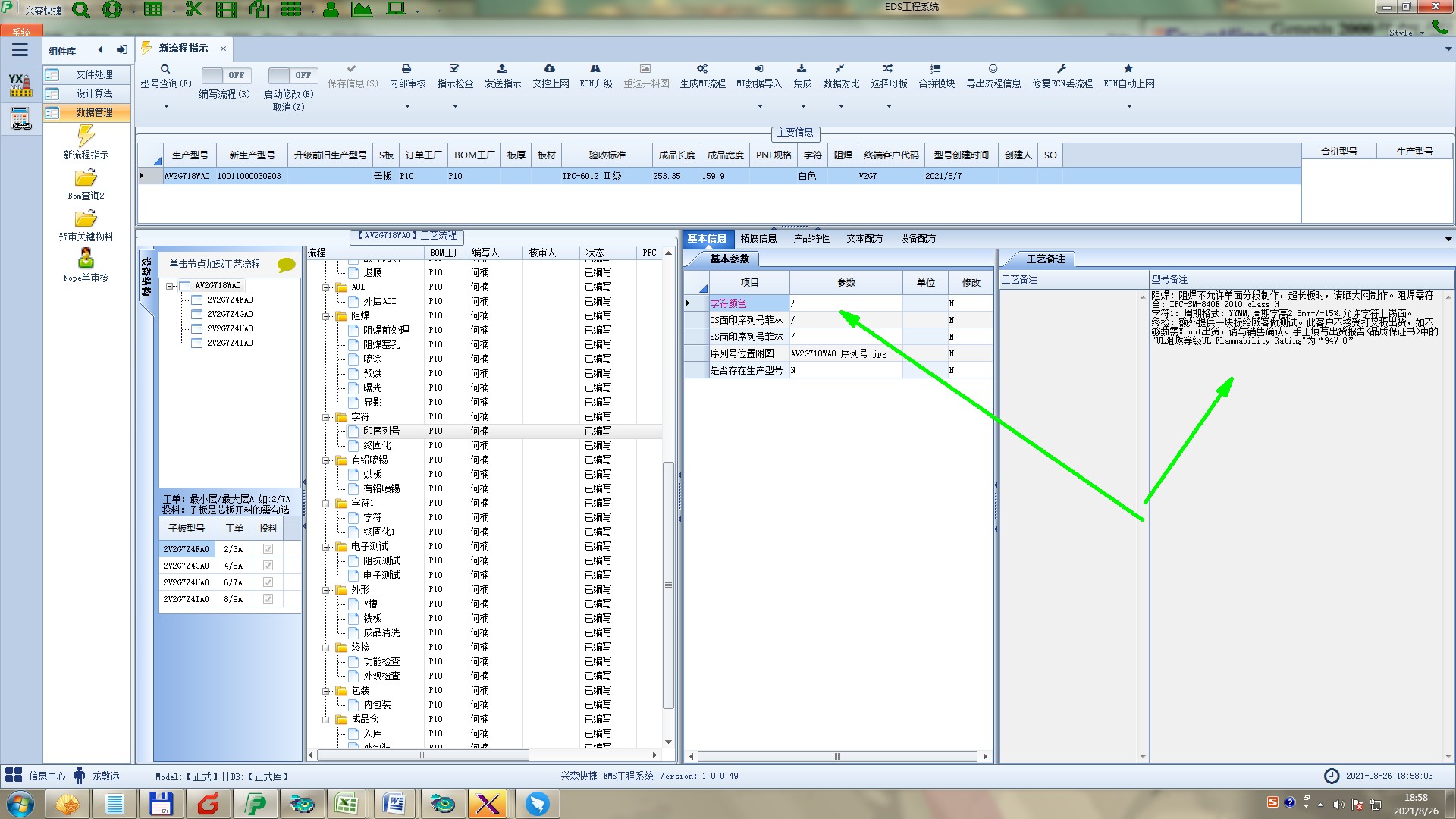This screenshot has height=819, width=1456.
Task: Collapse the 阻焊 folder in process tree
Action: click(x=326, y=316)
